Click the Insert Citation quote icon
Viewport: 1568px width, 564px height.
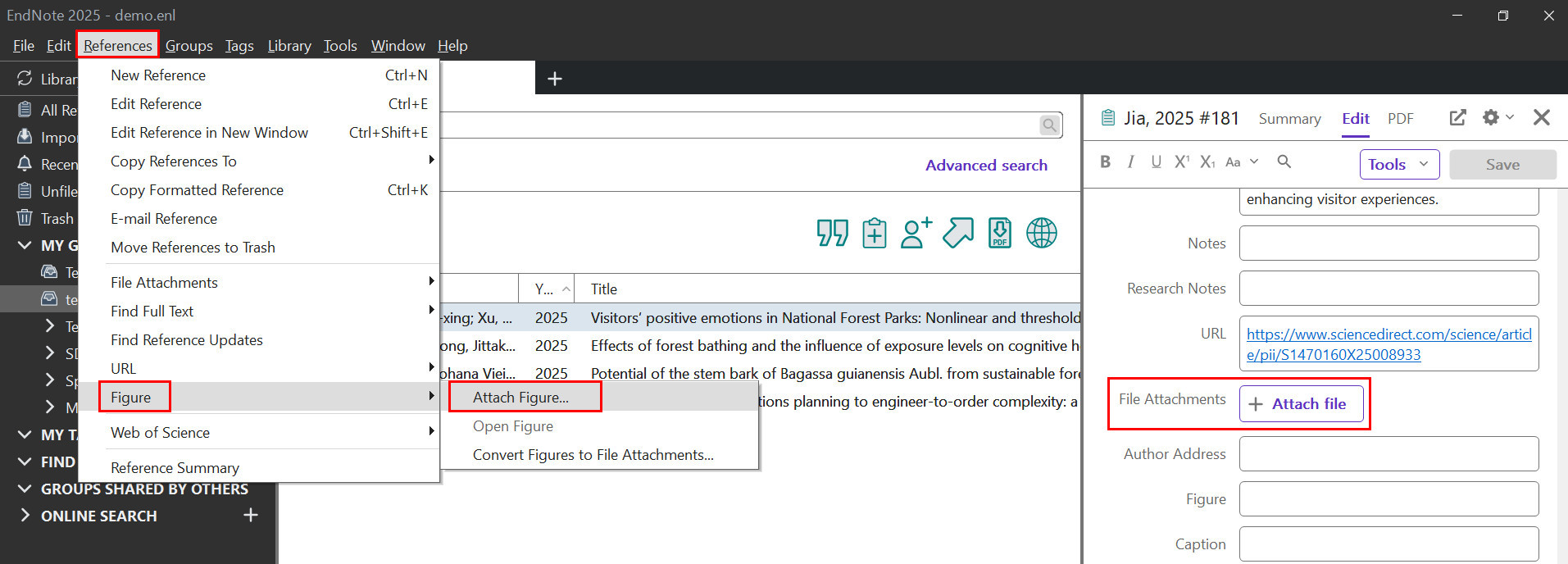pyautogui.click(x=832, y=233)
